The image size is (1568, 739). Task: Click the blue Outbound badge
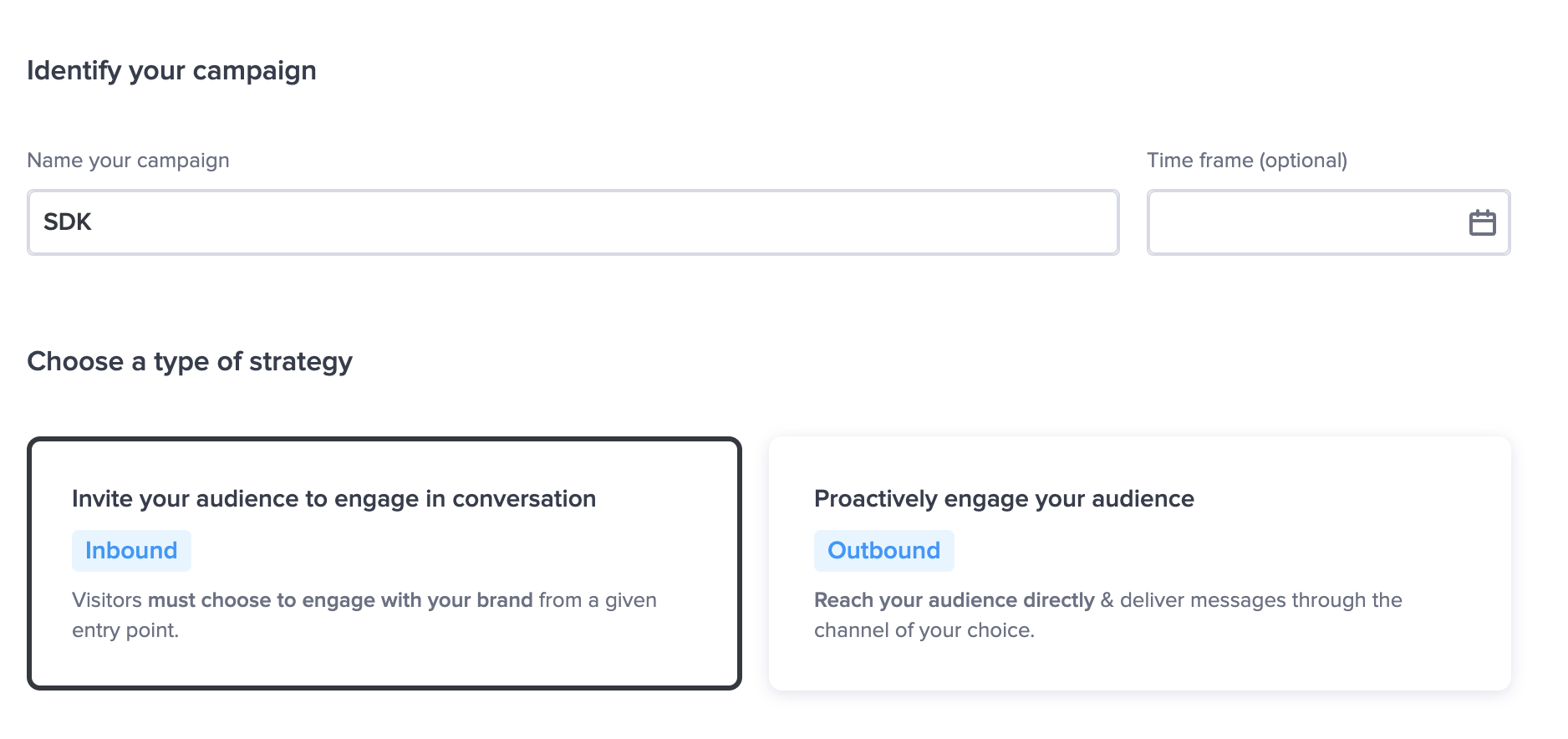(x=883, y=551)
